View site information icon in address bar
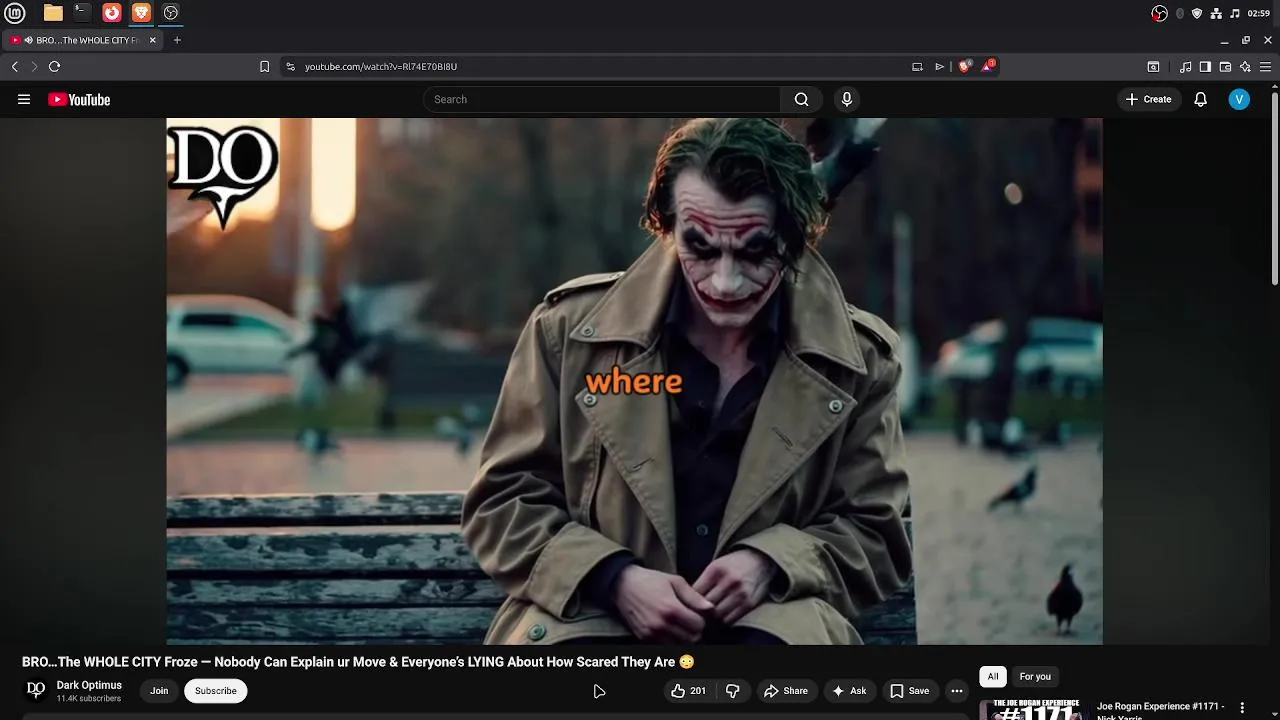The height and width of the screenshot is (720, 1280). coord(291,67)
